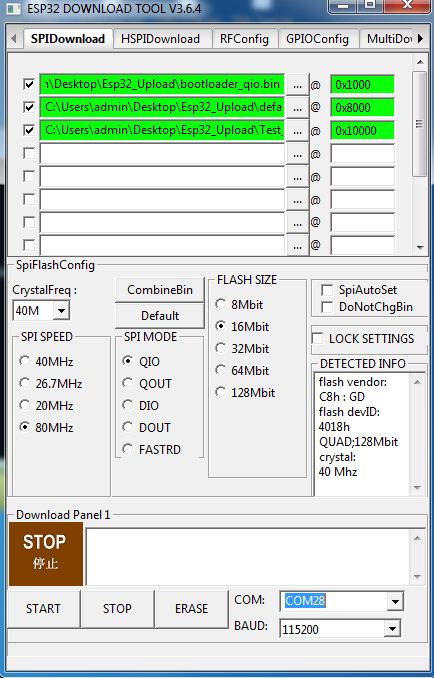Click the CombineBin button
The height and width of the screenshot is (678, 434).
[160, 290]
